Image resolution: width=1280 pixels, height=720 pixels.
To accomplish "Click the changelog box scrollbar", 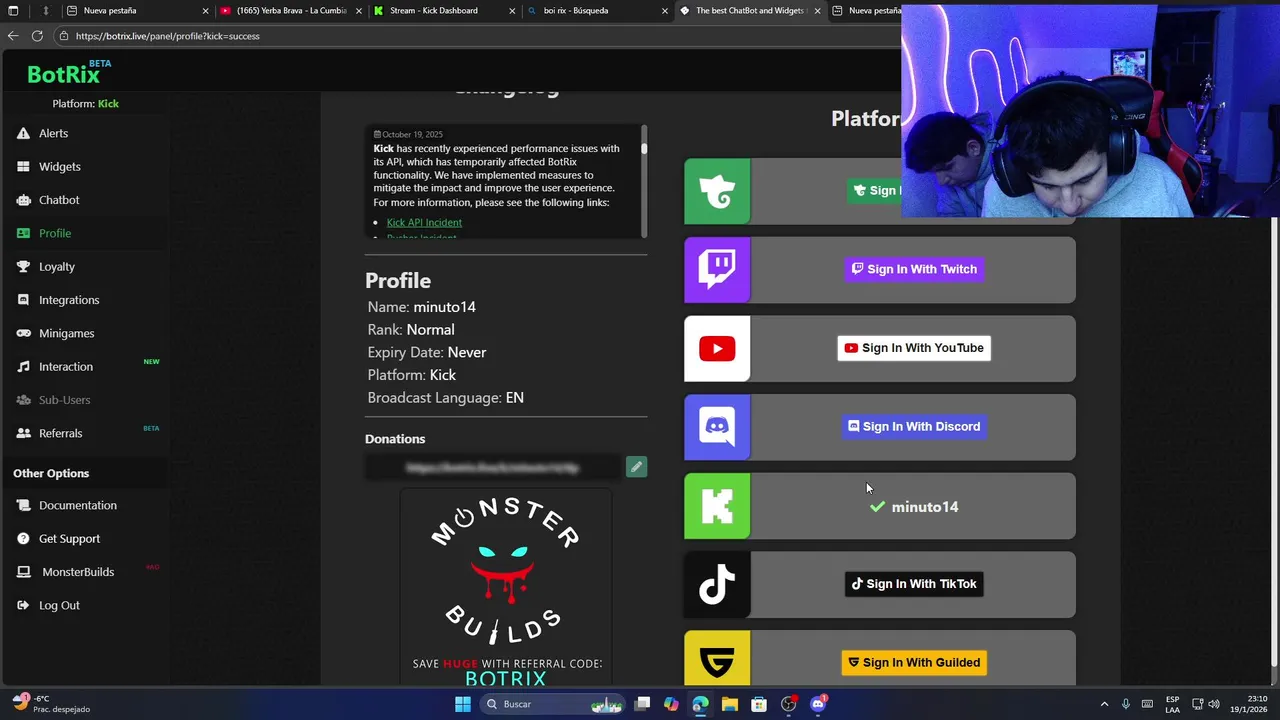I will tap(644, 148).
